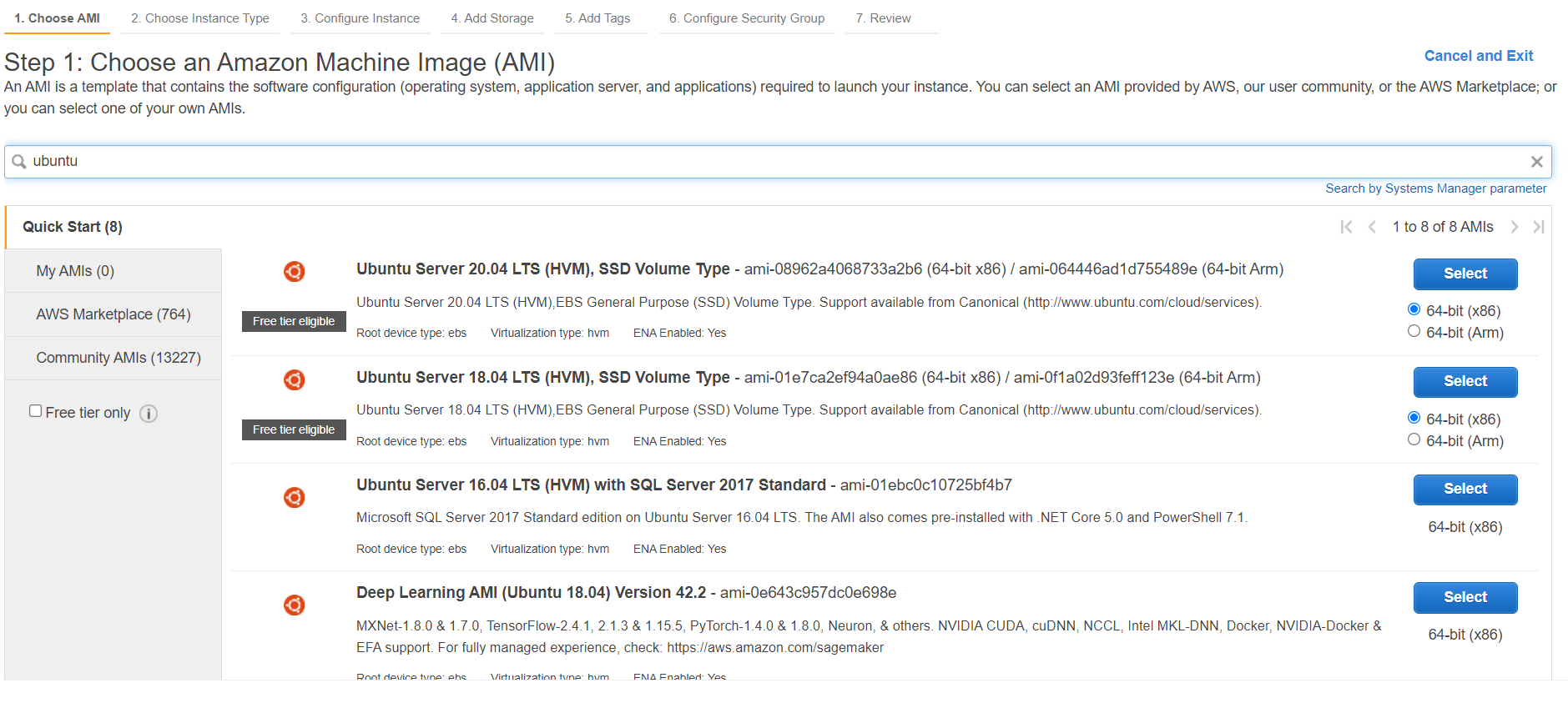Choose 64-bit (Arm) for Ubuntu 18.04

pos(1414,439)
